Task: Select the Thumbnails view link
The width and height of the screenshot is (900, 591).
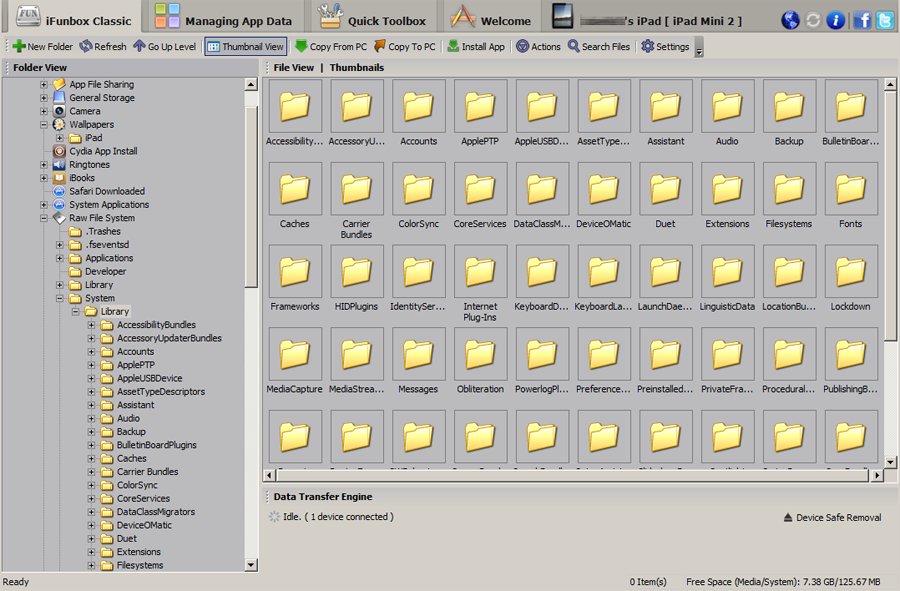Action: [356, 68]
